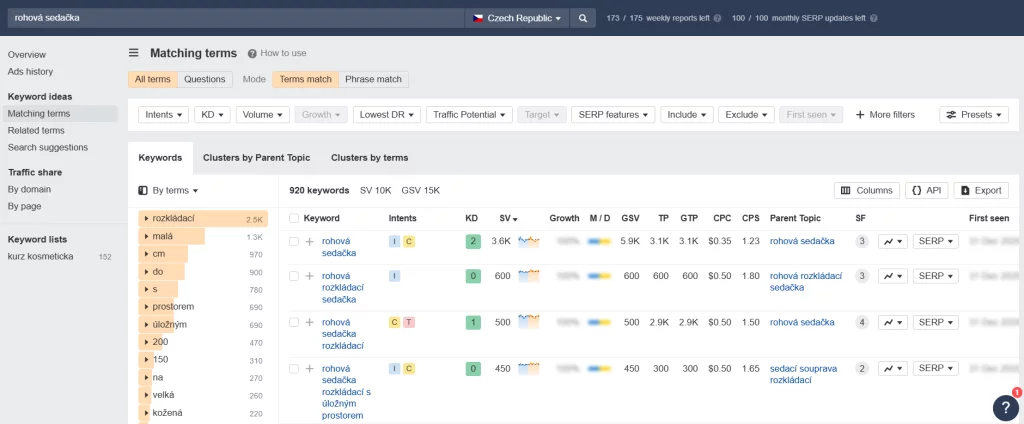Open the hamburger menu beside Matching terms
This screenshot has width=1024, height=424.
pyautogui.click(x=134, y=53)
